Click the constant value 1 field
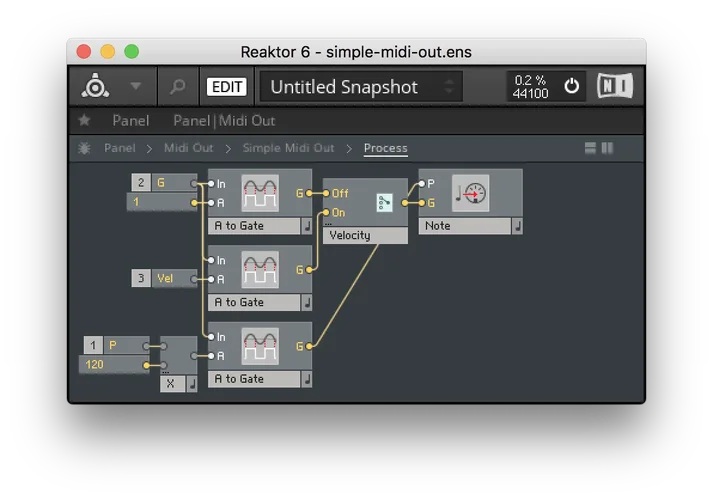The image size is (713, 500). [162, 202]
